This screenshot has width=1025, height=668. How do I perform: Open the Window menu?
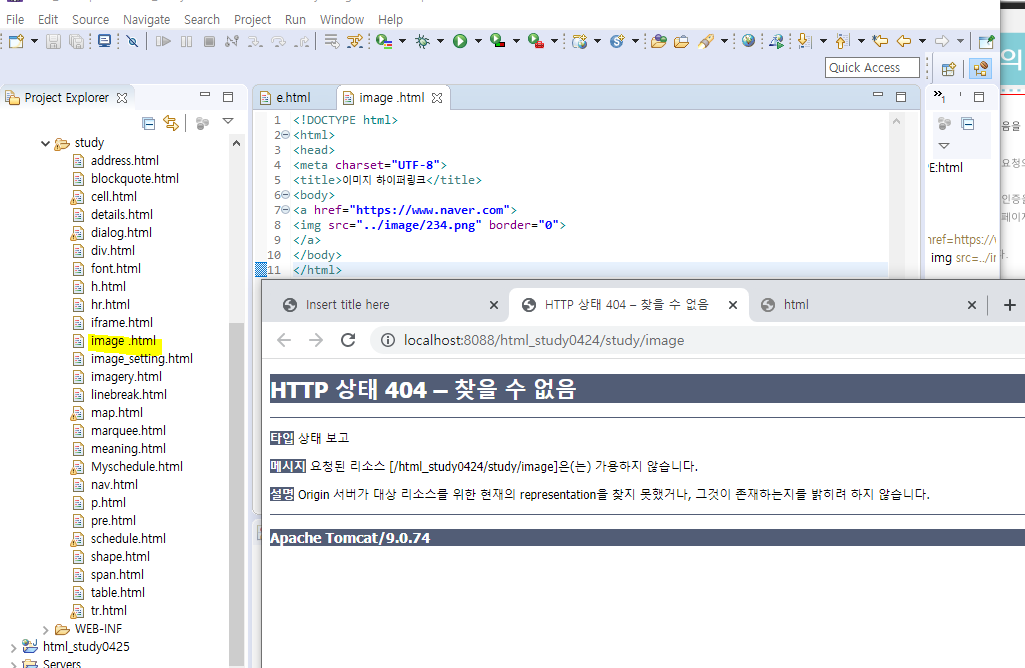(342, 20)
